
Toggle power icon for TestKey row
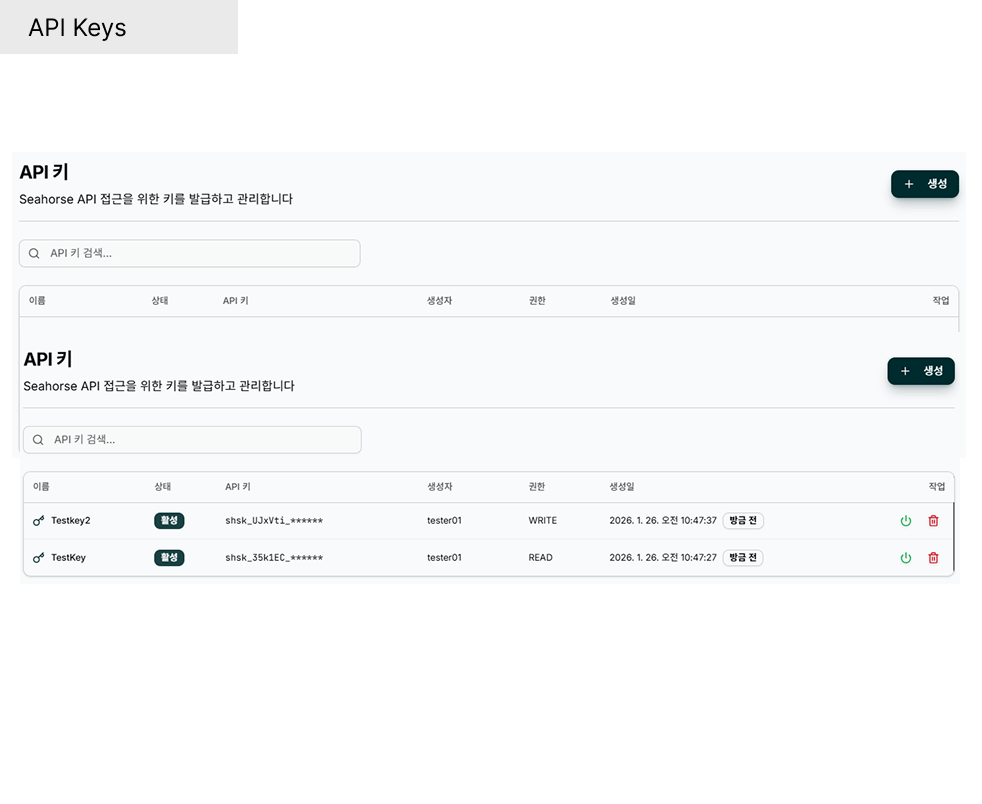(x=906, y=558)
